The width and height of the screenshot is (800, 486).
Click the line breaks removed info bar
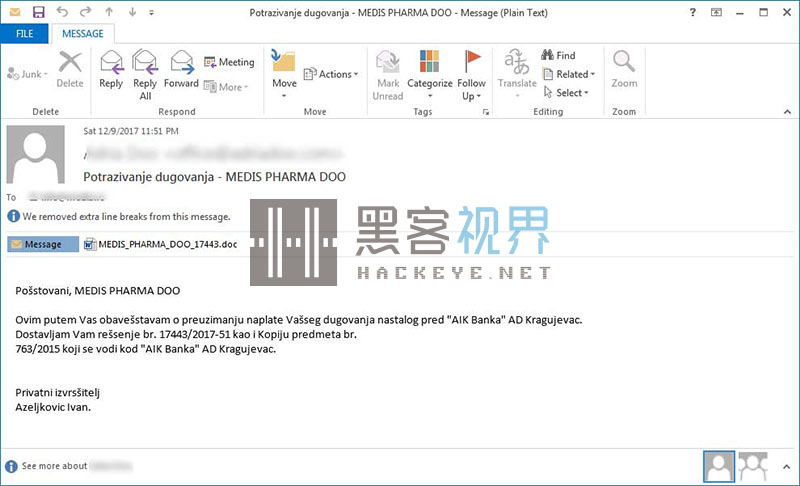pyautogui.click(x=119, y=217)
